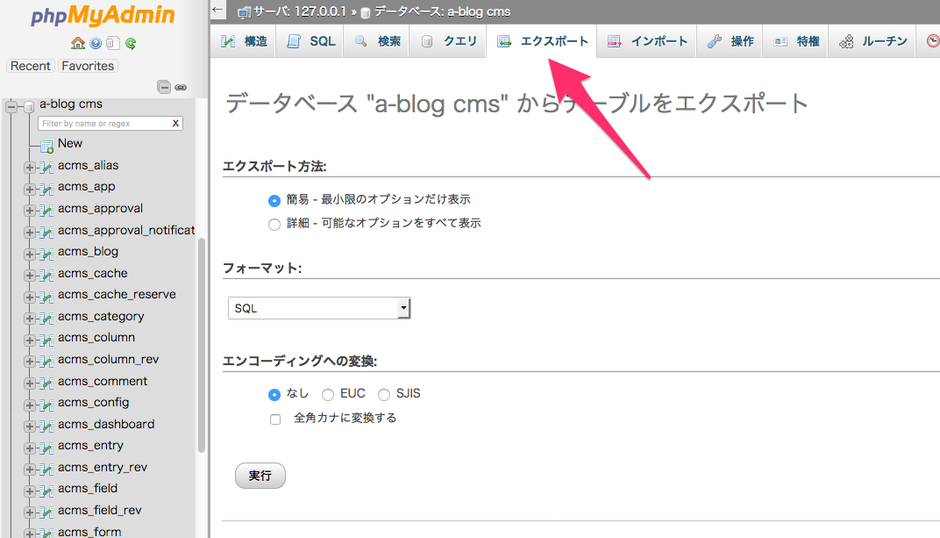Enable the full-width kana conversion checkbox

(275, 419)
